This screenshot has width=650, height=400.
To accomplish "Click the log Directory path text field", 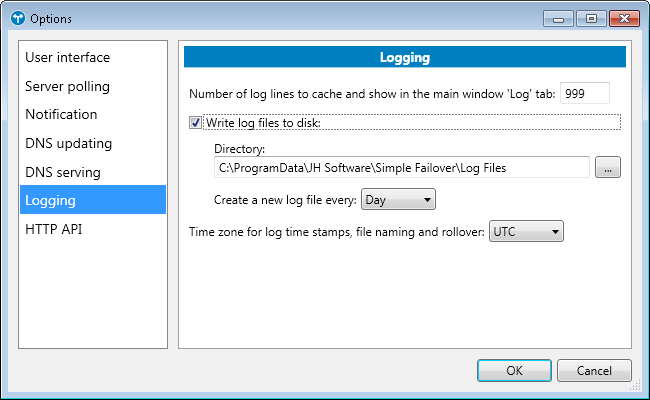I will click(401, 168).
